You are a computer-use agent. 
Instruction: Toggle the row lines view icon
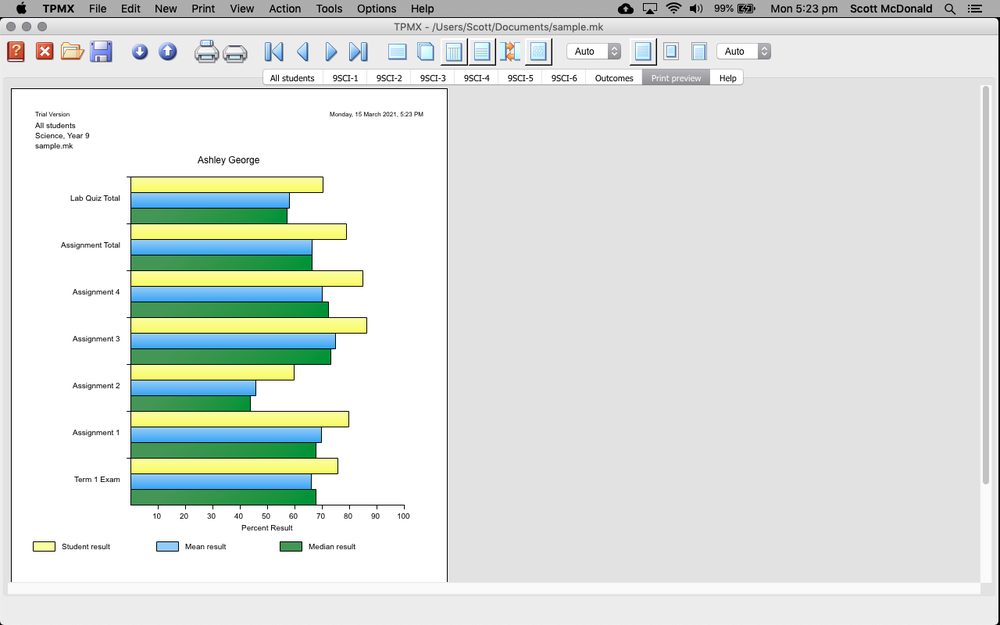pos(482,52)
